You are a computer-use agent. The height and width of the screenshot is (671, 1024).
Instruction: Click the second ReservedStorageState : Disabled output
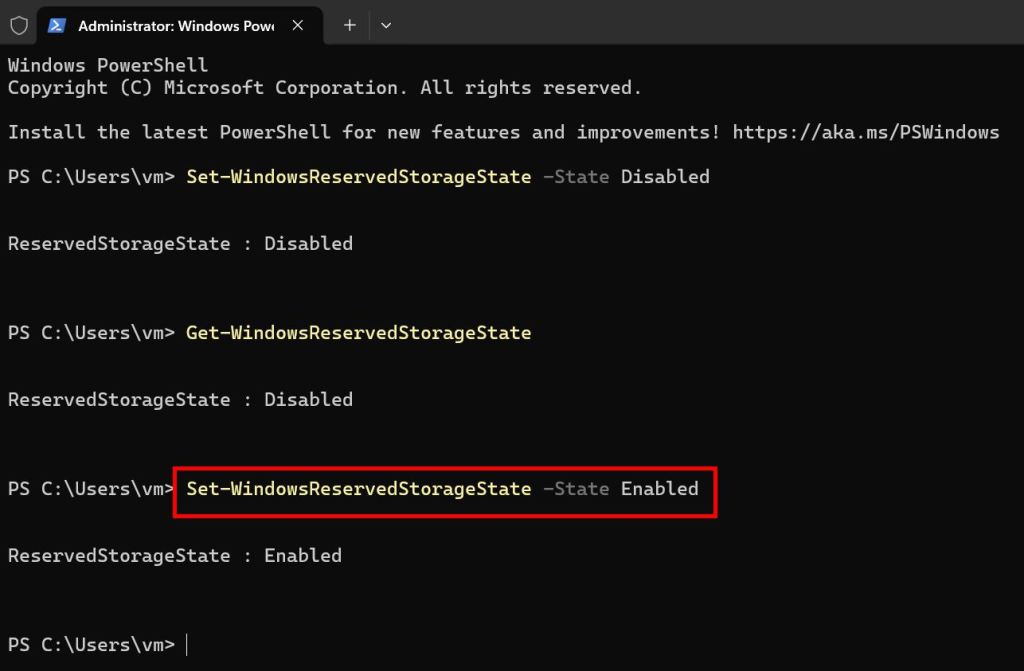(x=180, y=400)
